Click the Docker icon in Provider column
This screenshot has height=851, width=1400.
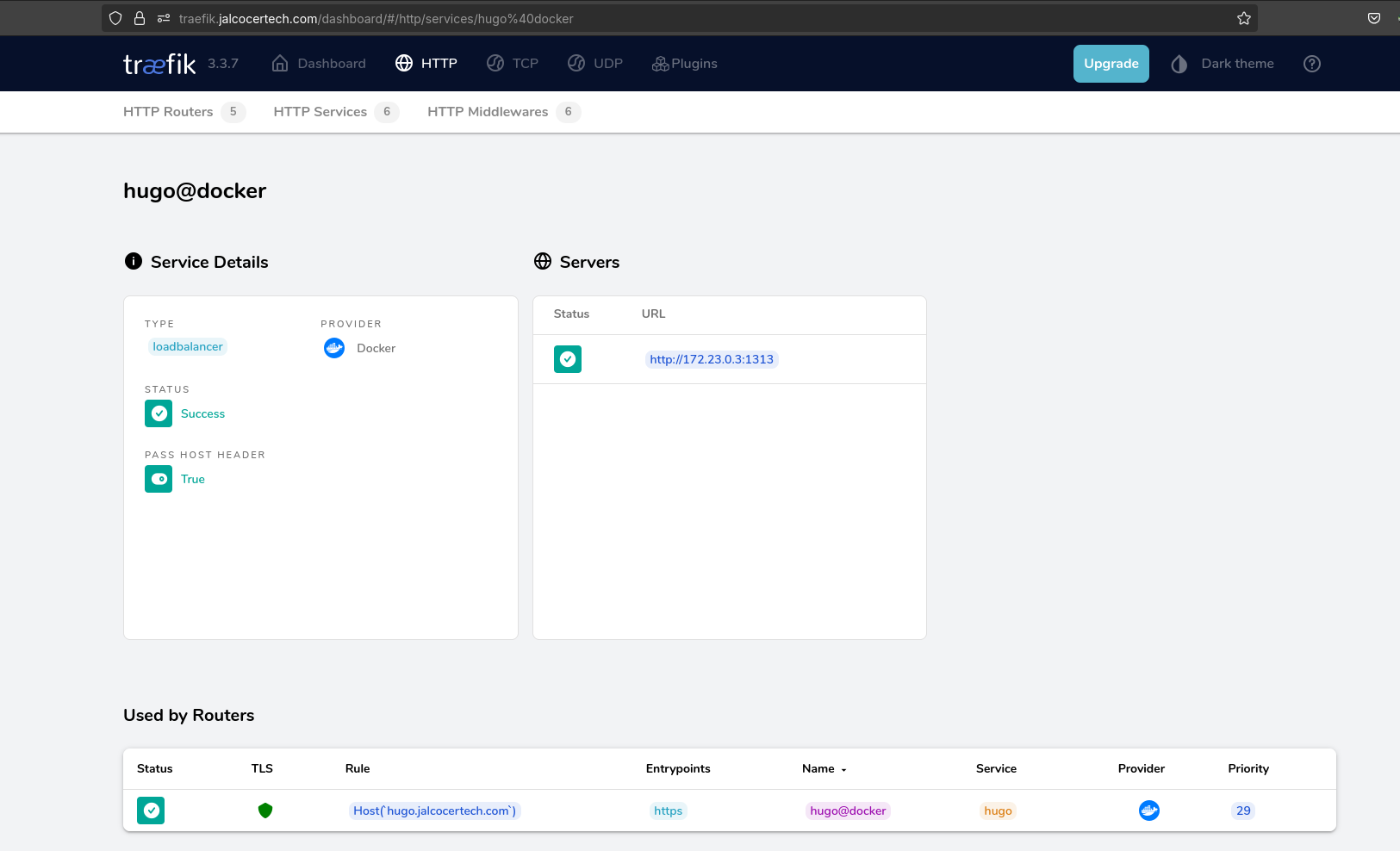click(1149, 811)
